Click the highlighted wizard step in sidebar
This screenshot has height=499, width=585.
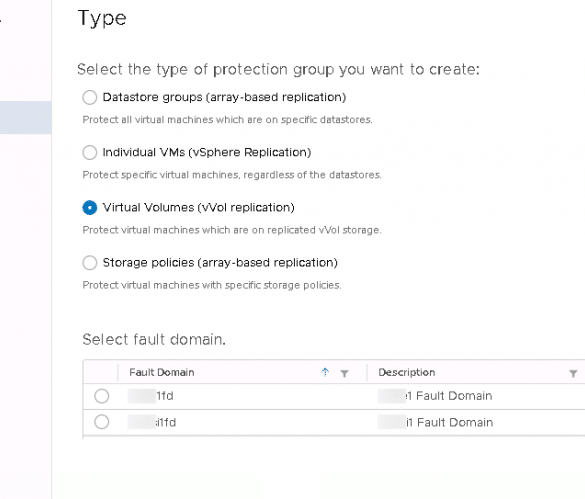click(26, 117)
